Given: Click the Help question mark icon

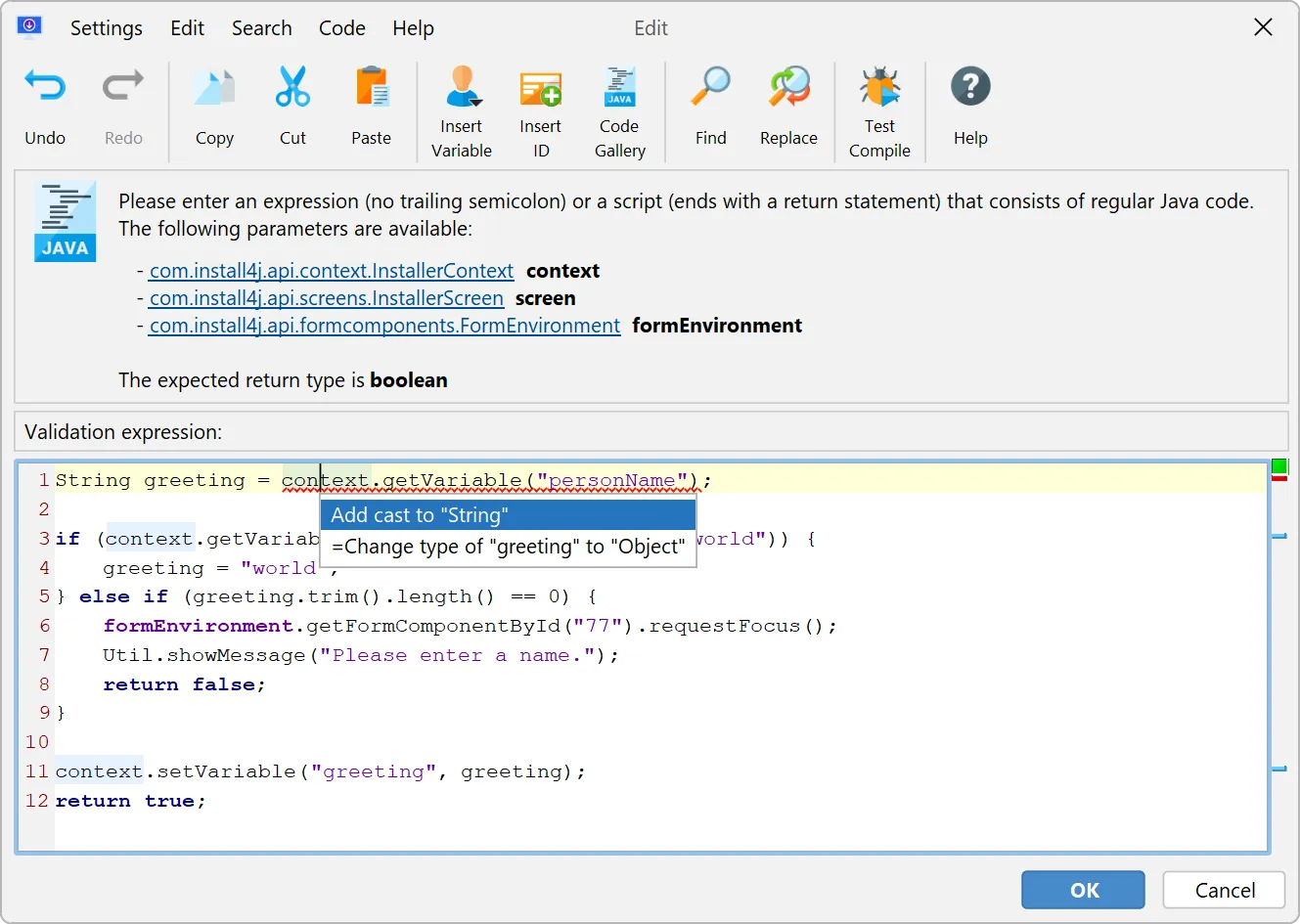Looking at the screenshot, I should click(970, 87).
